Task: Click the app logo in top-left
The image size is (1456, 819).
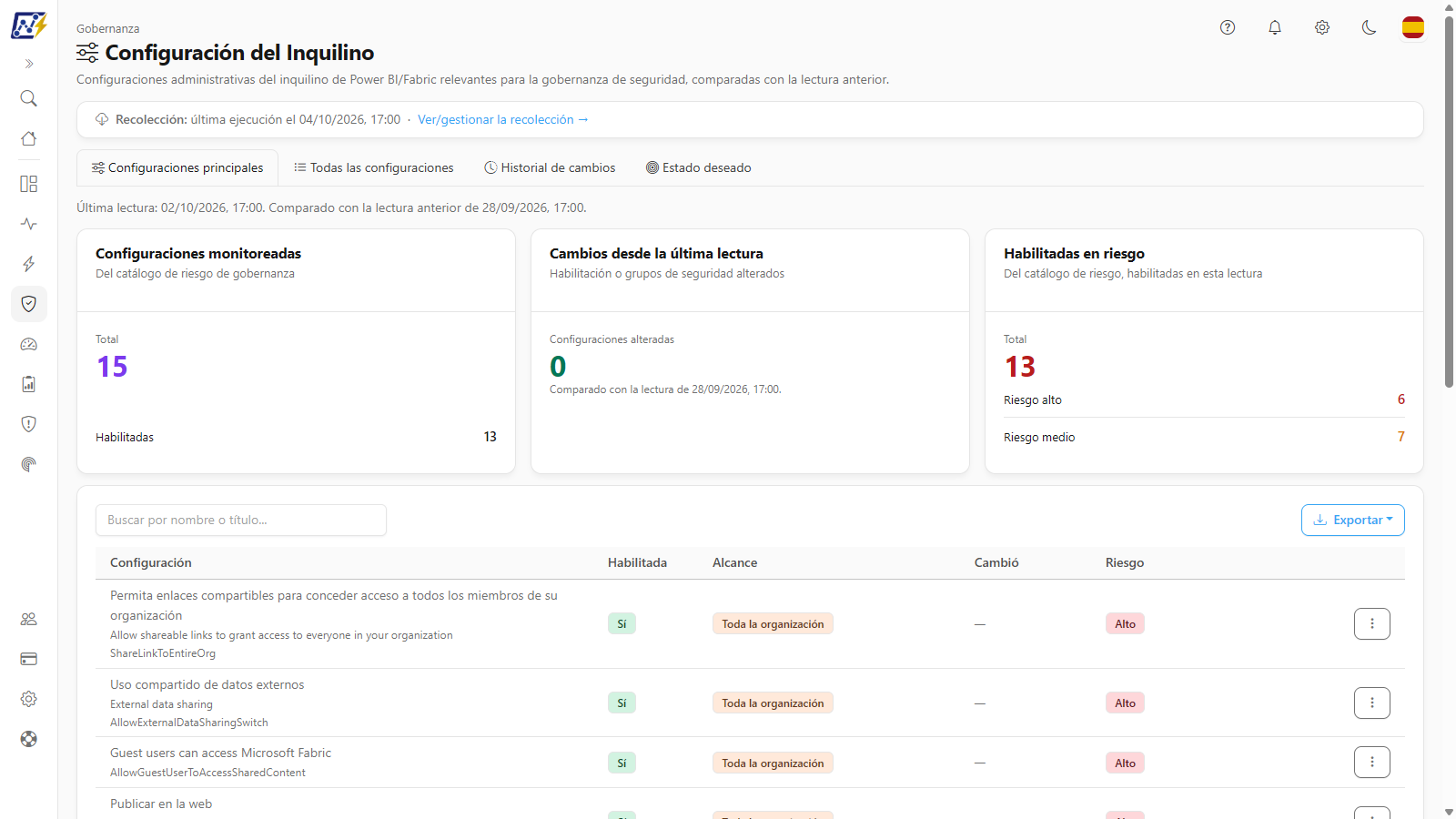Action: [29, 25]
